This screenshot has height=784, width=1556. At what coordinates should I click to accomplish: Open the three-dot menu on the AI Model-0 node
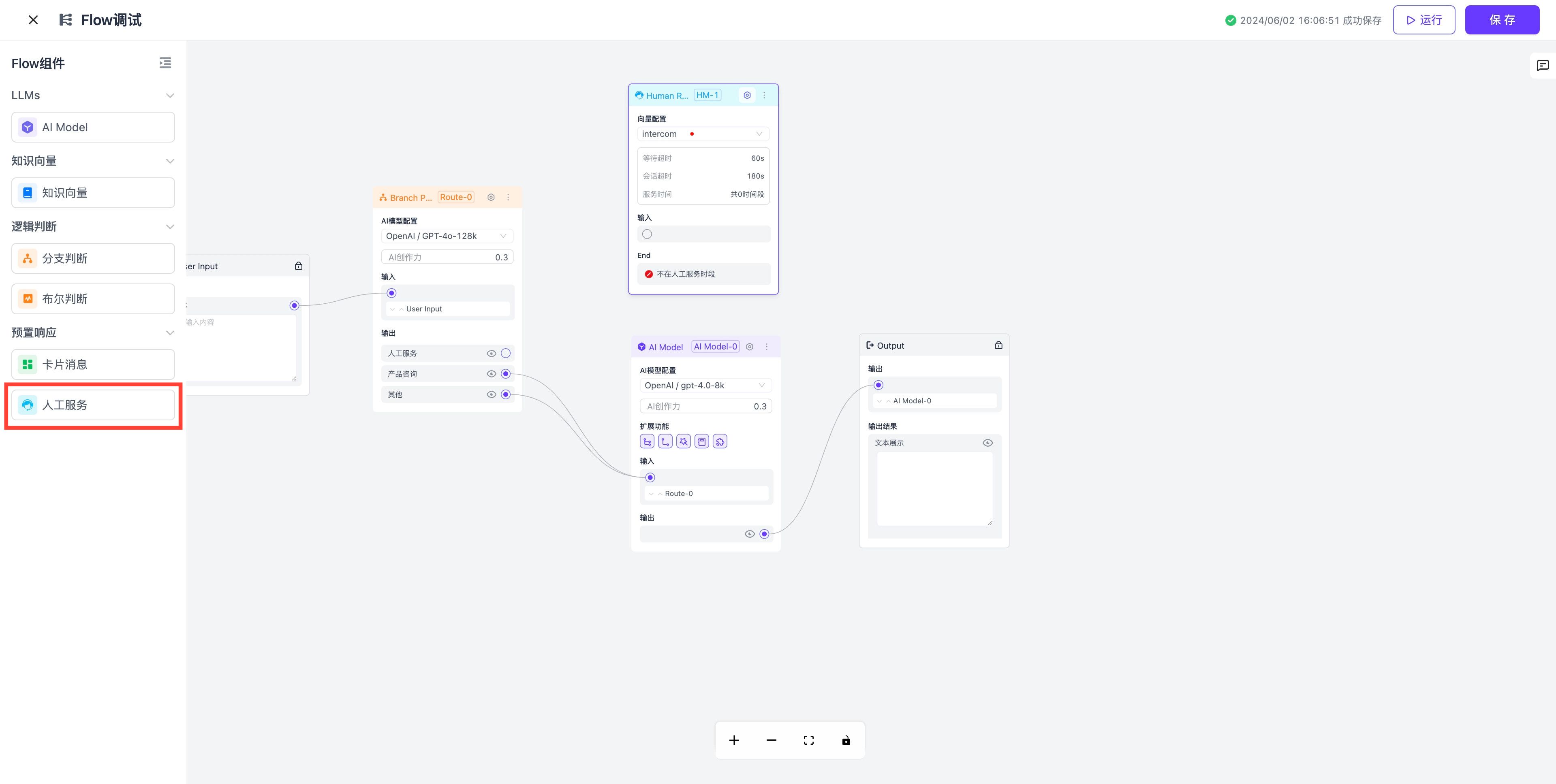pyautogui.click(x=767, y=347)
